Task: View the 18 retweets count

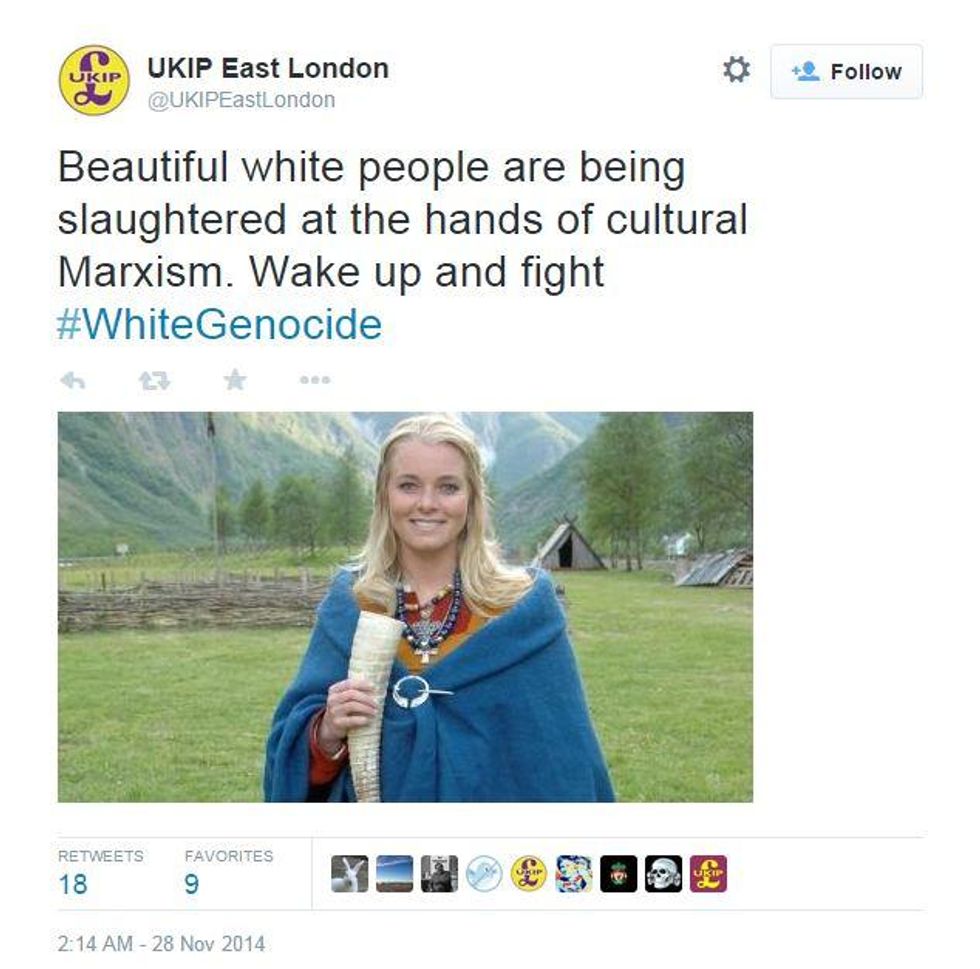Action: (x=72, y=884)
